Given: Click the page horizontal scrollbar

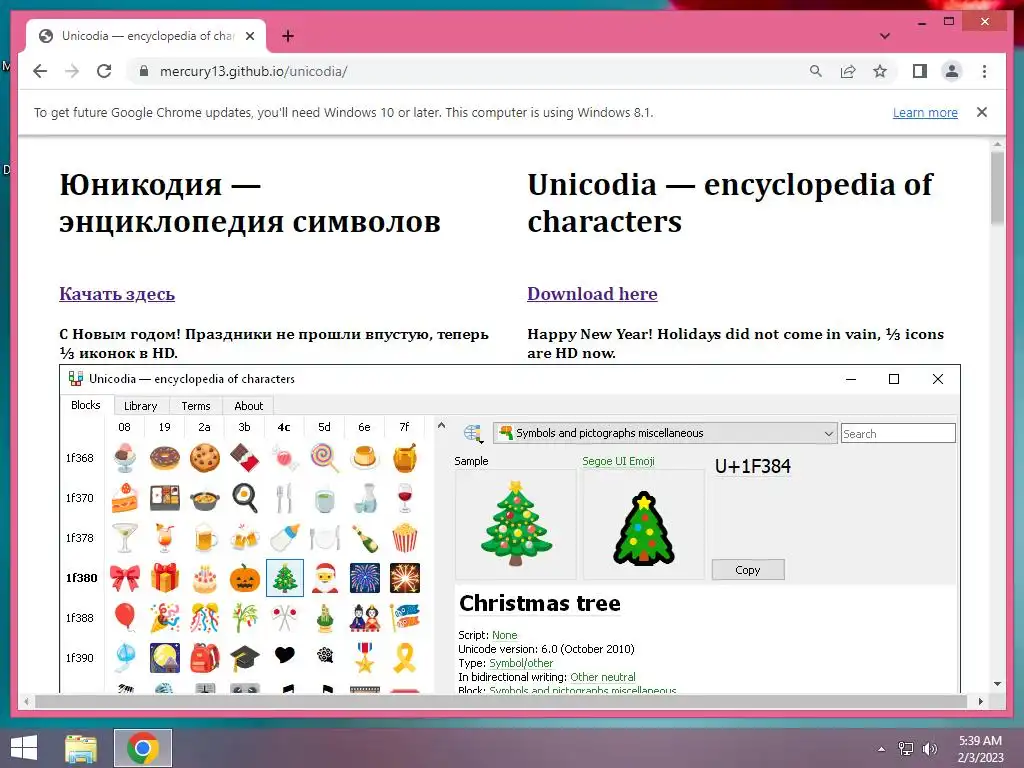Looking at the screenshot, I should tap(502, 701).
